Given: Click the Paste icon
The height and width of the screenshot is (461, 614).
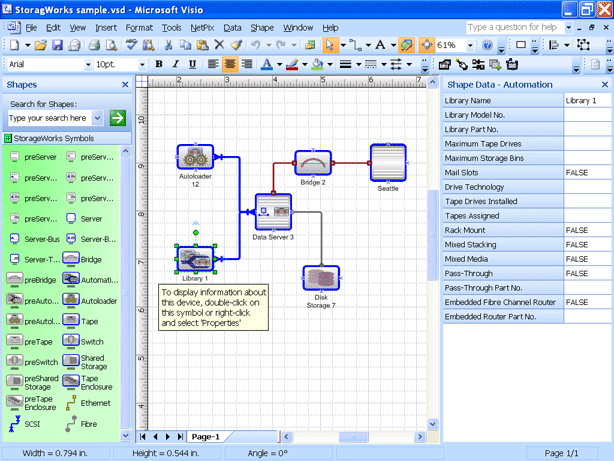Looking at the screenshot, I should (x=202, y=45).
